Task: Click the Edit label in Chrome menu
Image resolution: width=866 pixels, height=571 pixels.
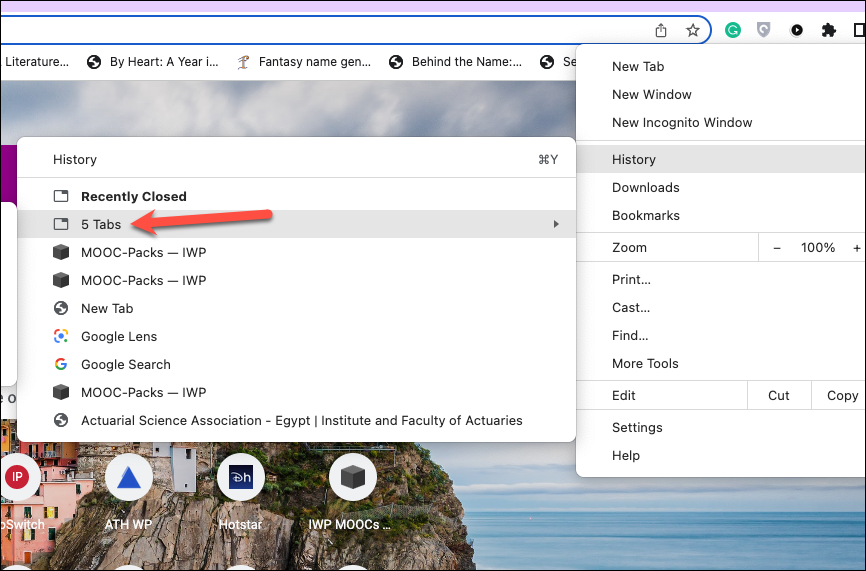Action: click(x=624, y=395)
